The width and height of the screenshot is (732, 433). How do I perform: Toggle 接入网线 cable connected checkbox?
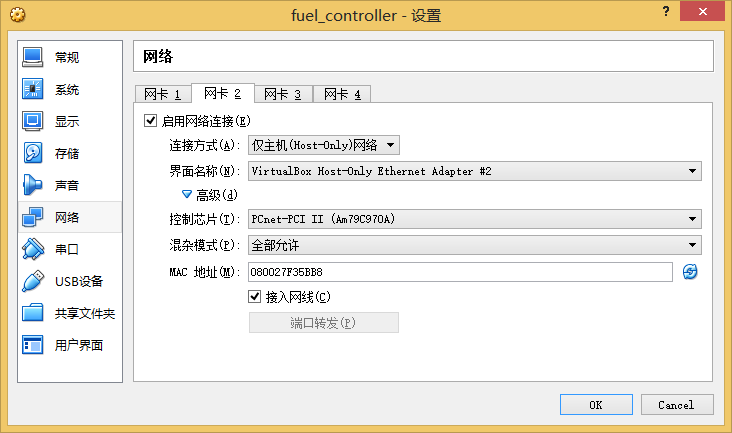[254, 297]
